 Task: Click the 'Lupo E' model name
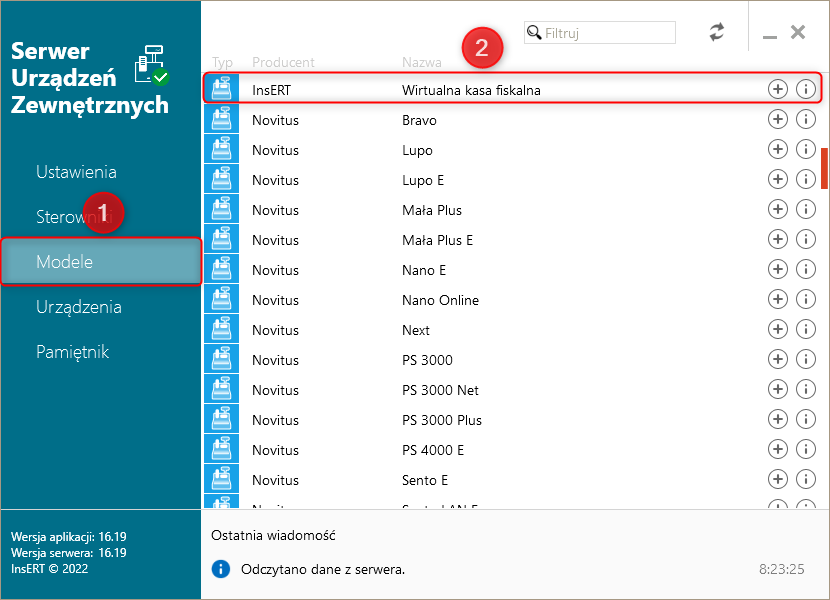click(423, 180)
